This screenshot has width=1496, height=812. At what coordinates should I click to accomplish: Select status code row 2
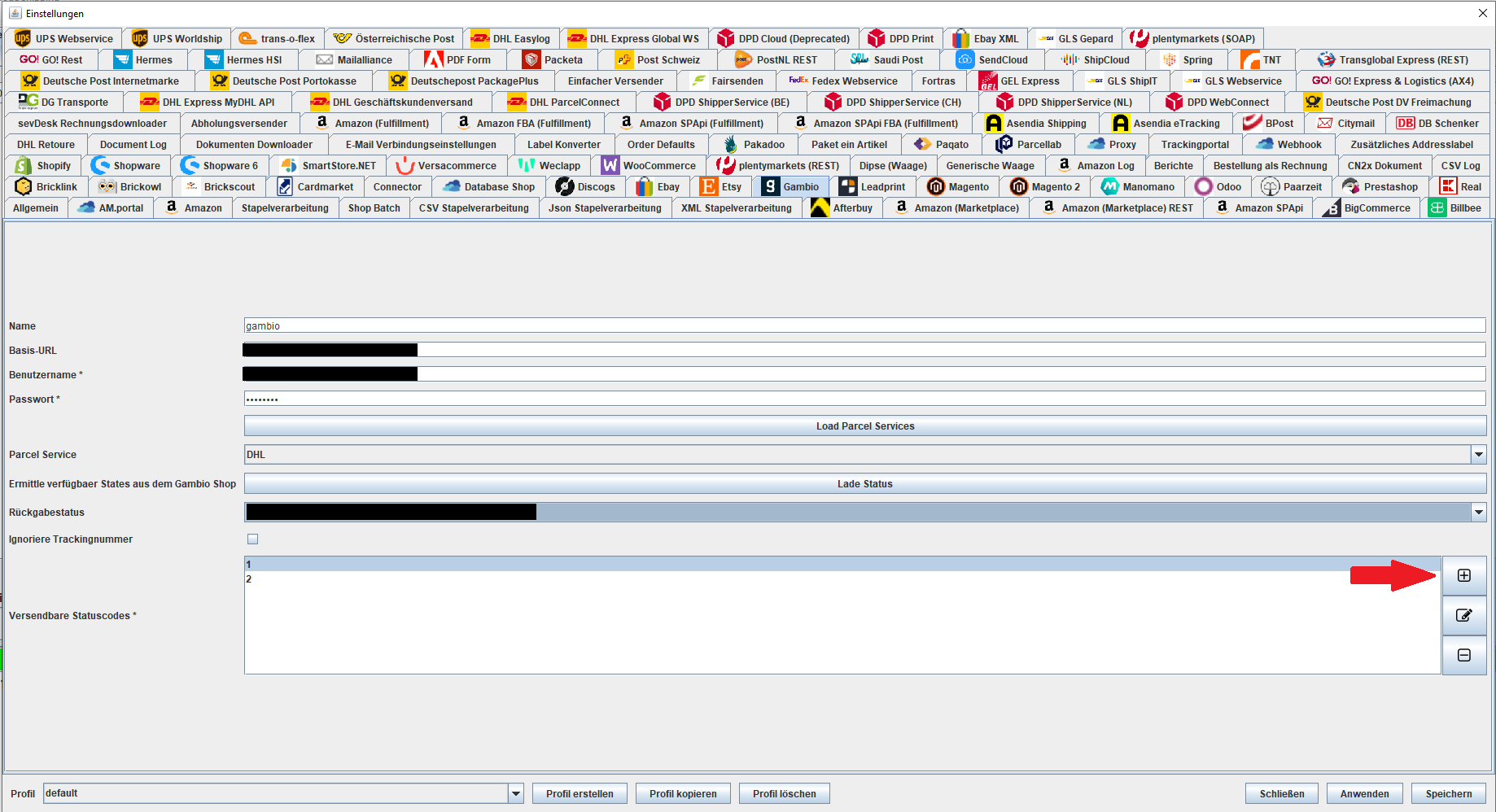[x=842, y=578]
